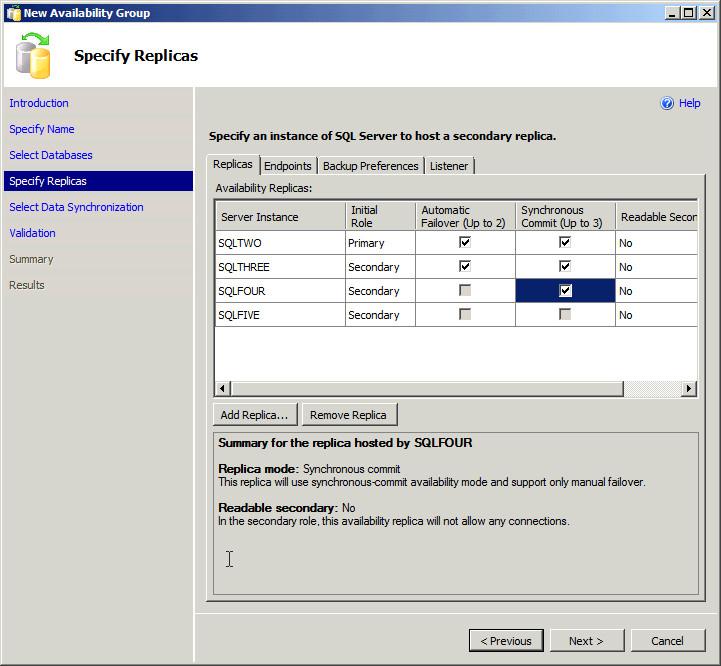Toggle Automatic Failover for SQLTHREE
721x666 pixels.
pyautogui.click(x=465, y=266)
